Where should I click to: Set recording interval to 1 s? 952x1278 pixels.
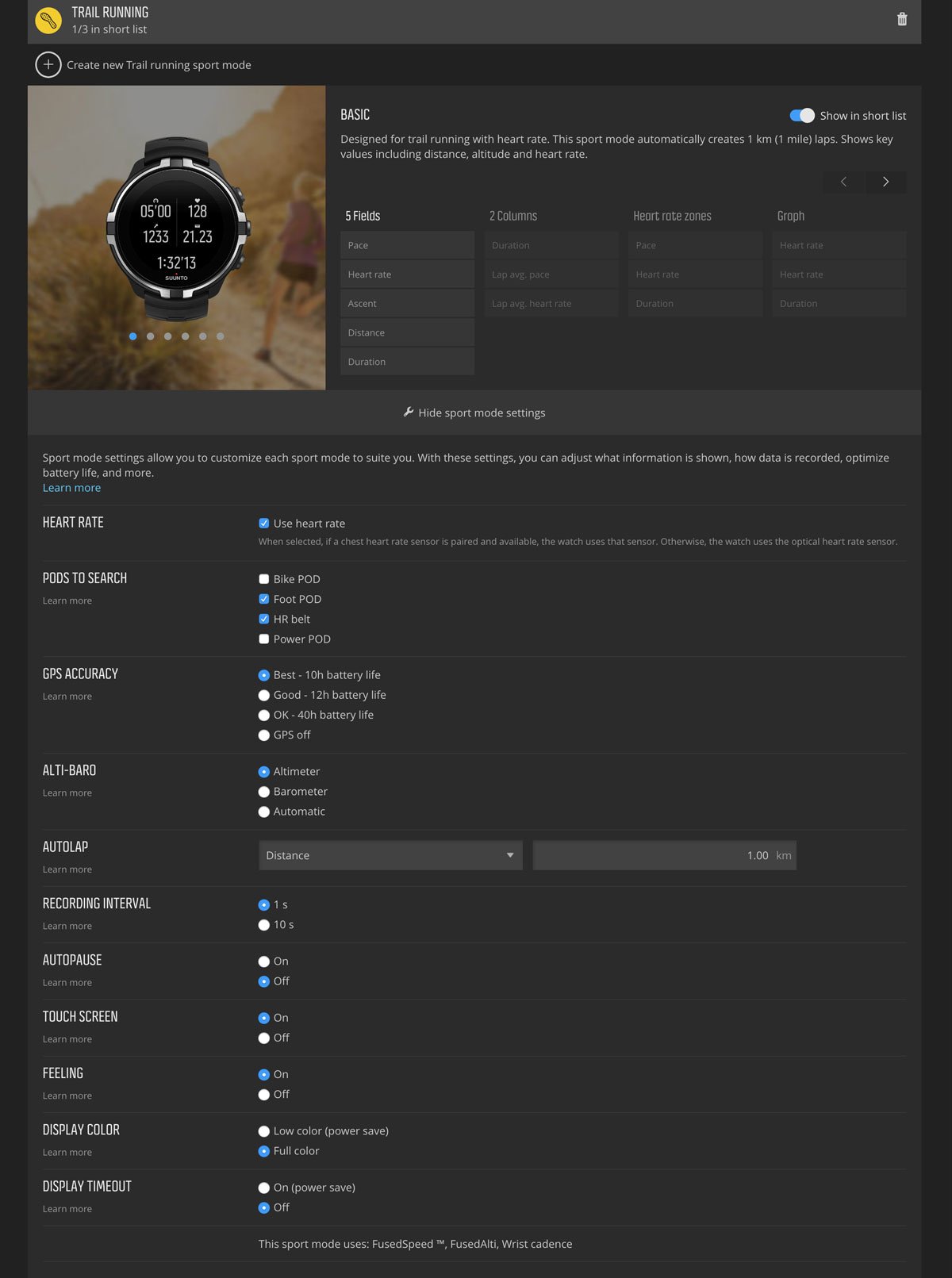coord(263,904)
